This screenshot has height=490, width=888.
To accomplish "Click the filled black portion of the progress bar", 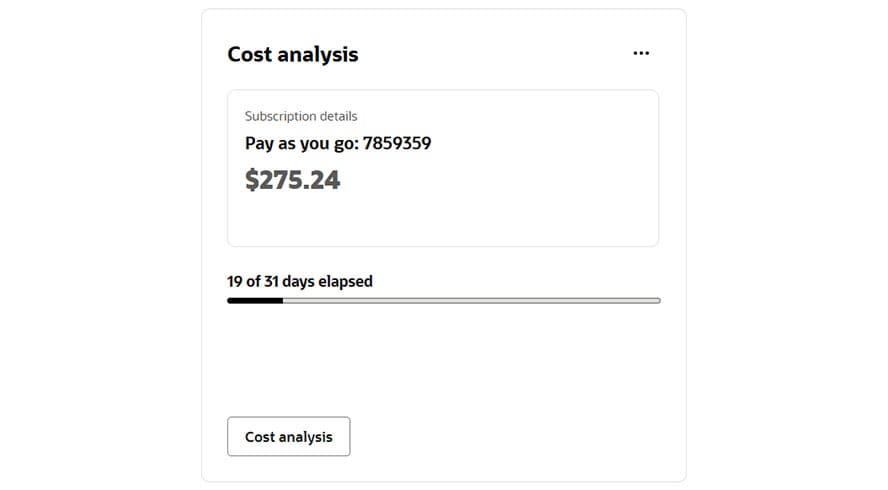I will 255,300.
